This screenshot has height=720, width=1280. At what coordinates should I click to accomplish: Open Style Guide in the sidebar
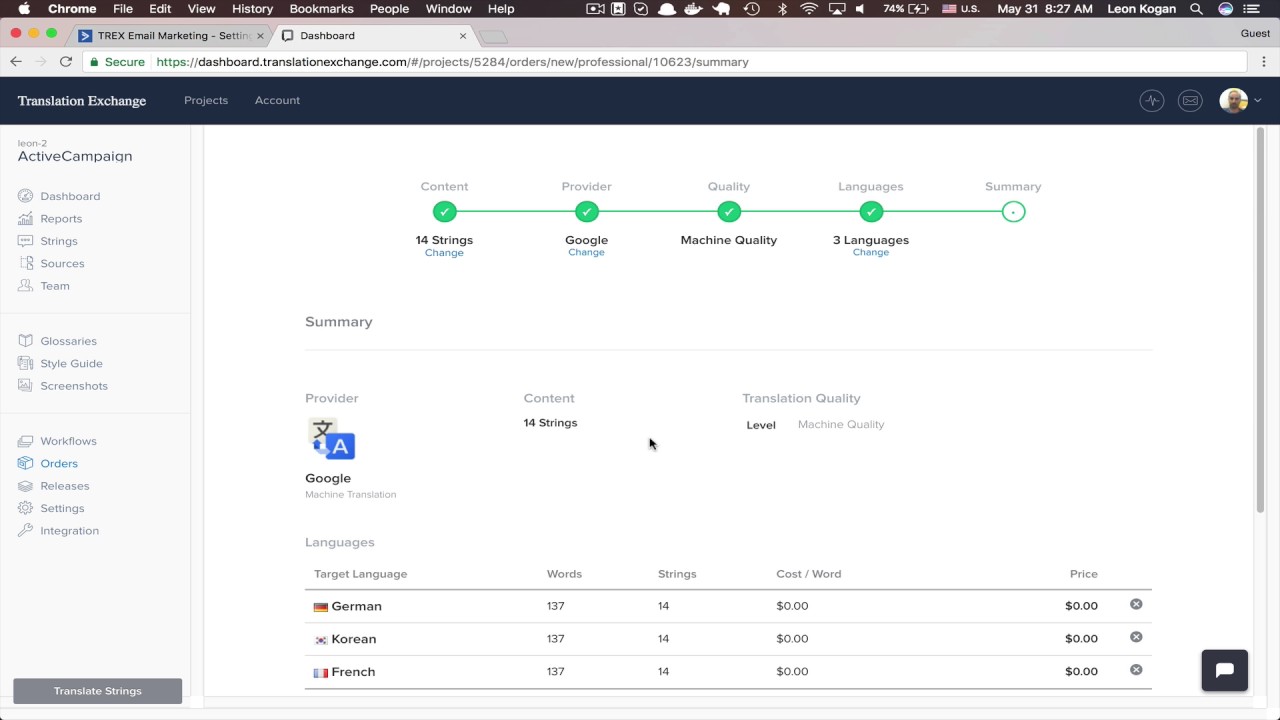click(71, 364)
